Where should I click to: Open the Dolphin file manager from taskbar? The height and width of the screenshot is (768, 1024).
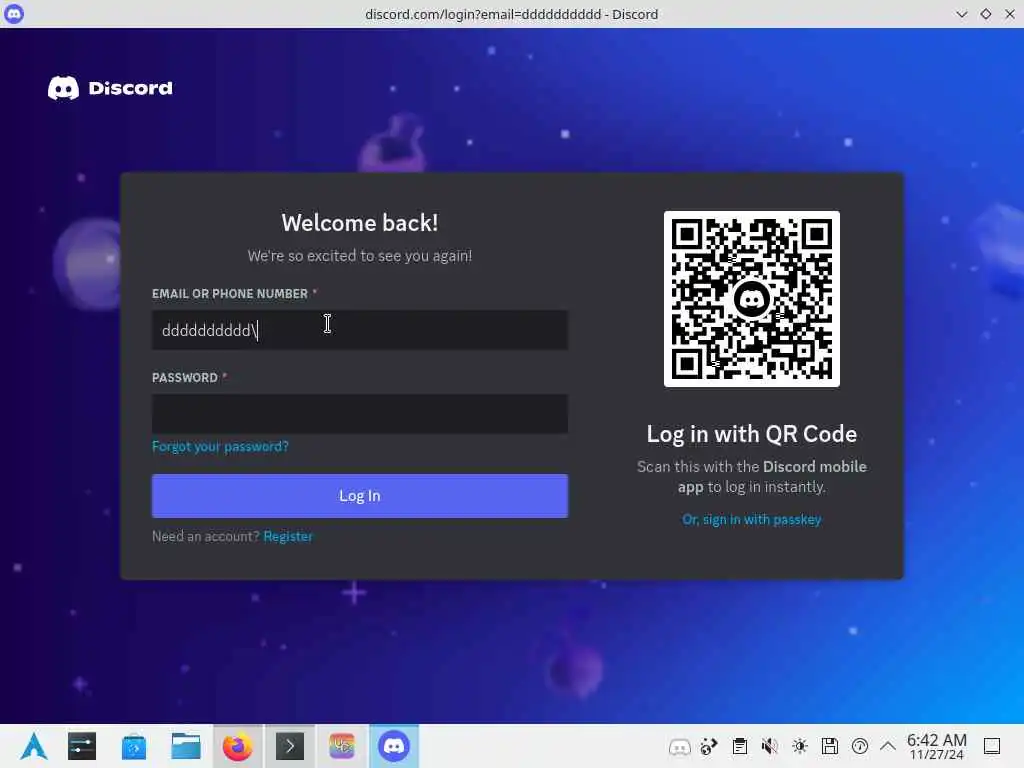[x=185, y=746]
